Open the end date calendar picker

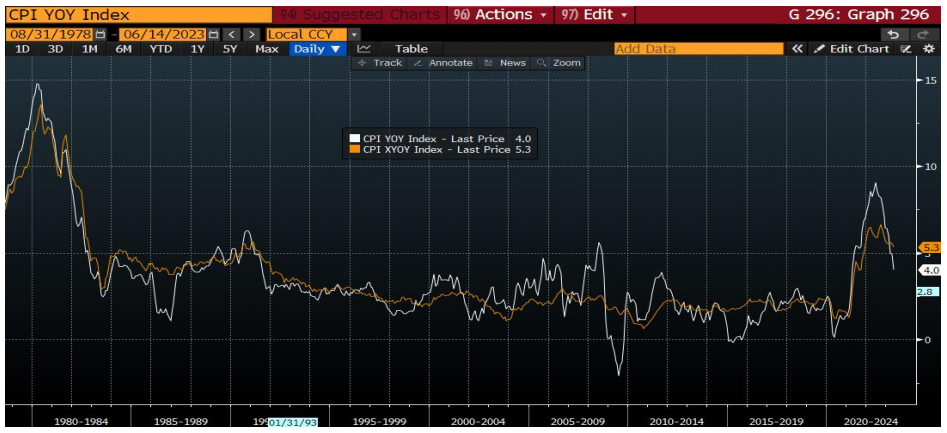pos(214,34)
